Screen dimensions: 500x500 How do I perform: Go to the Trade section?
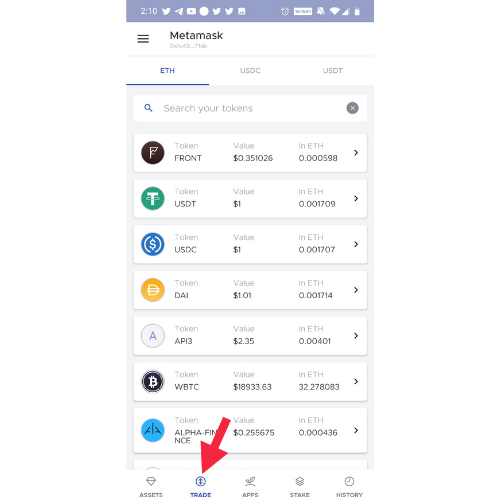point(200,487)
